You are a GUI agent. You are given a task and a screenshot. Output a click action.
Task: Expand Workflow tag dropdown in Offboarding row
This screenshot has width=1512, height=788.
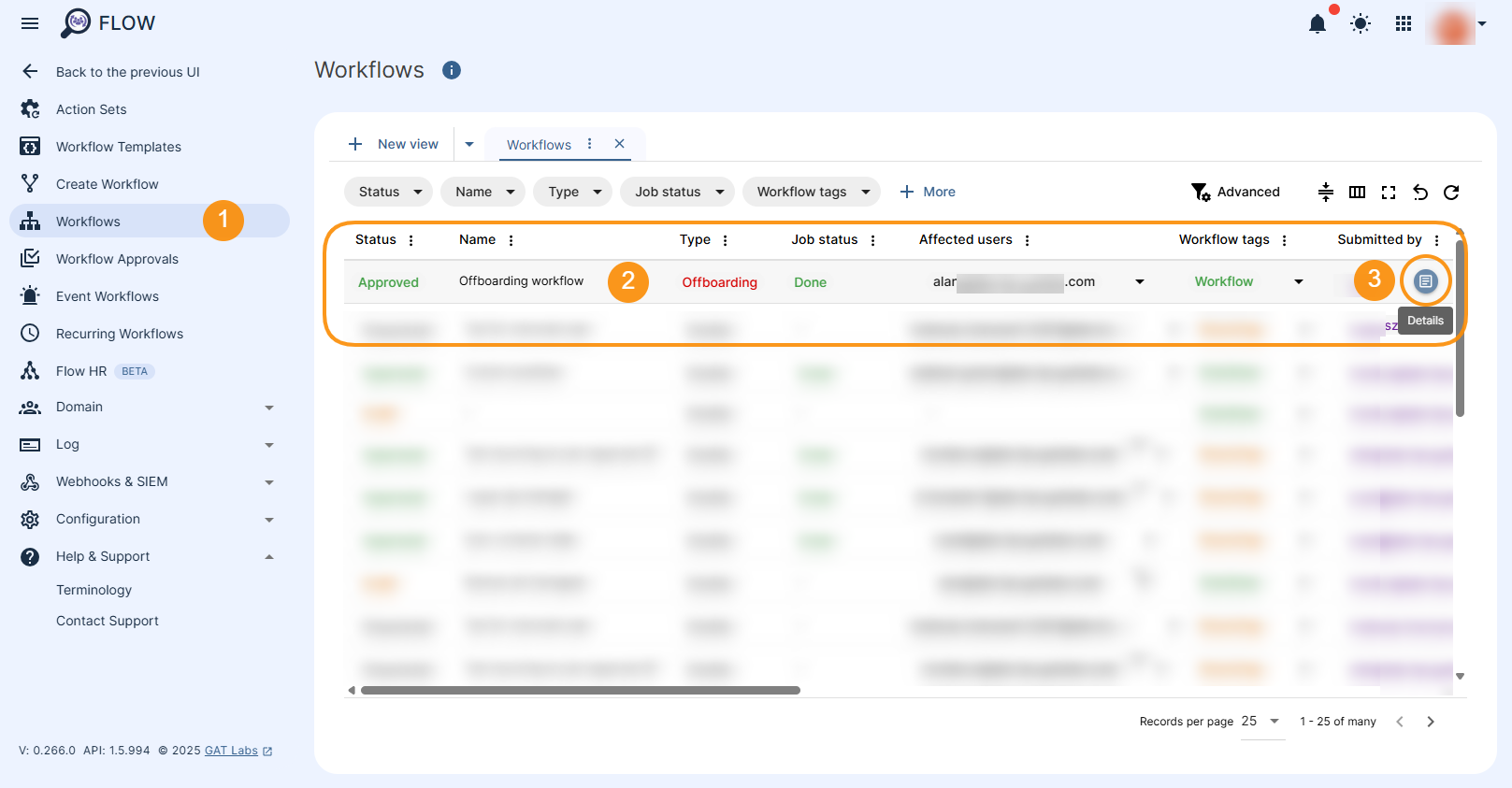tap(1298, 281)
